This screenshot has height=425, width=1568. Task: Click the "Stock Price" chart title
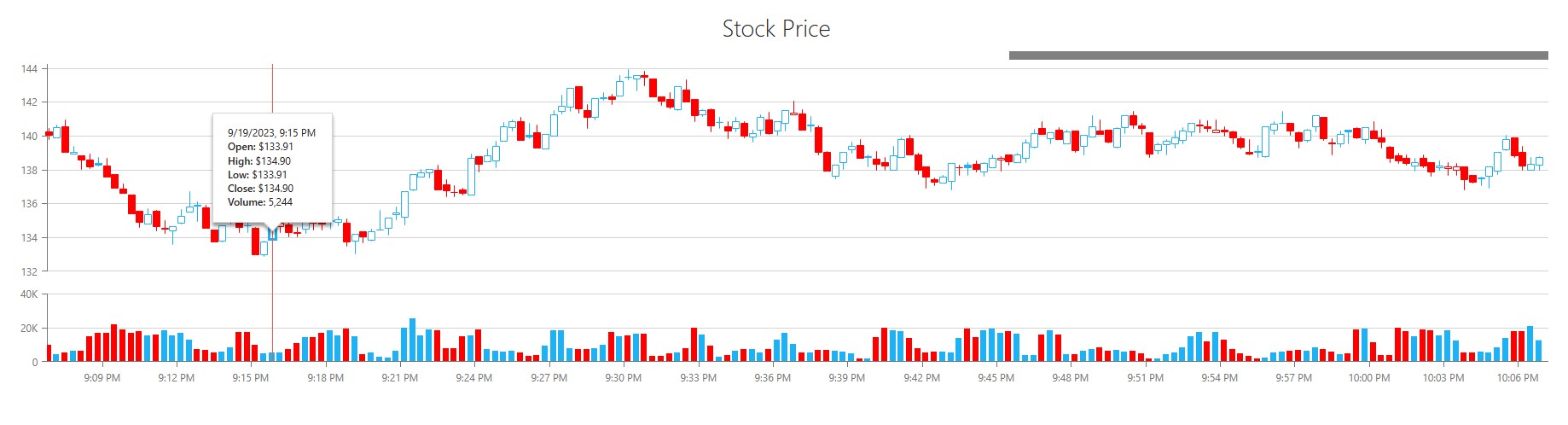point(775,29)
